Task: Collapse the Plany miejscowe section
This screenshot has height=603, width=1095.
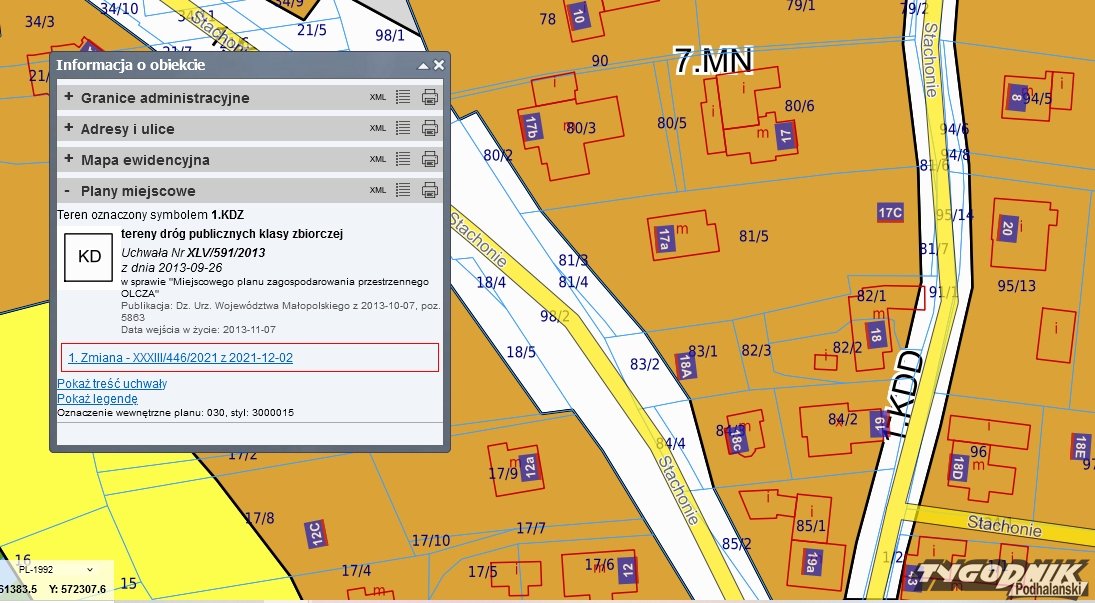Action: pos(68,191)
